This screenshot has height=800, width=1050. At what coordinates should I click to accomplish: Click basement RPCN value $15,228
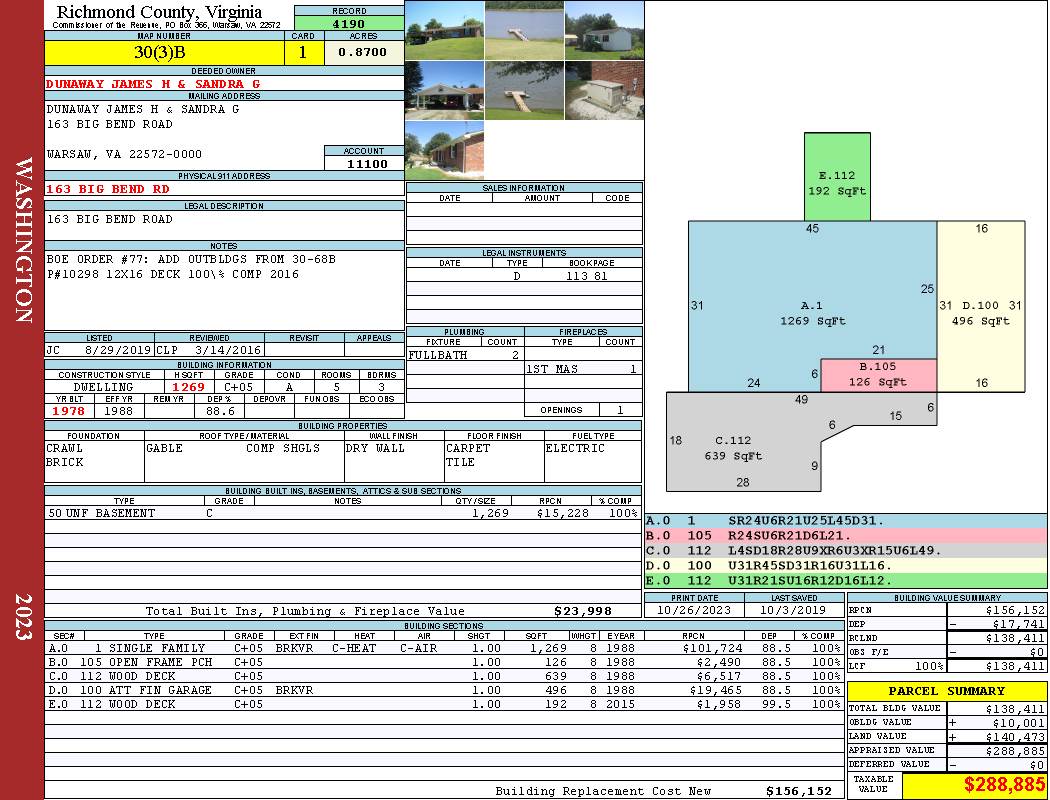pos(562,513)
